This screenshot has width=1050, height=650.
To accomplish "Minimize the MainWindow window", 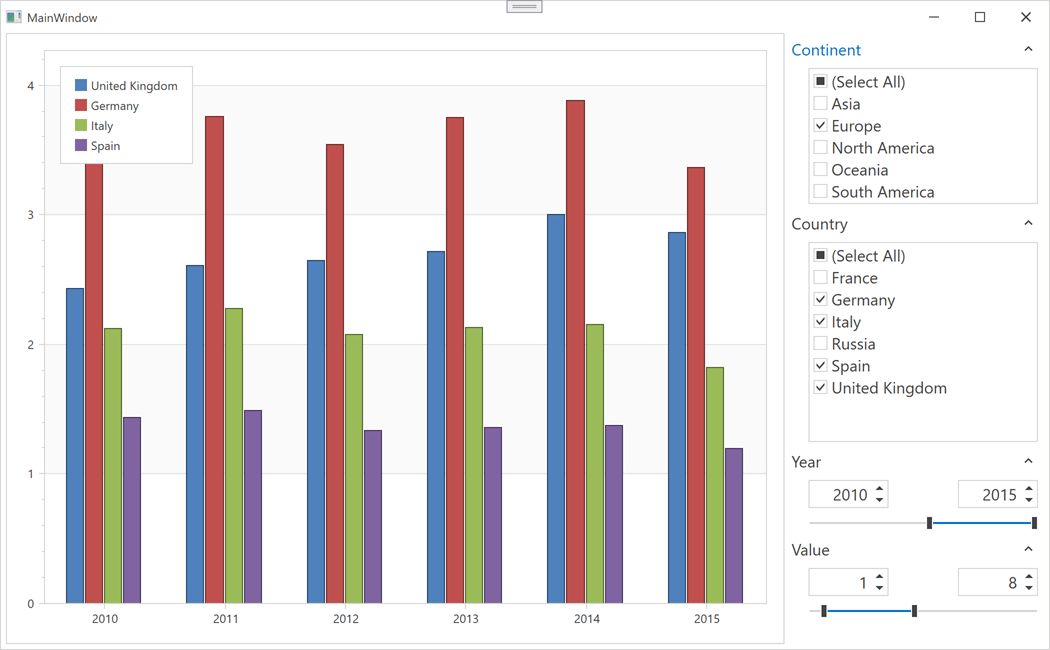I will pyautogui.click(x=934, y=17).
